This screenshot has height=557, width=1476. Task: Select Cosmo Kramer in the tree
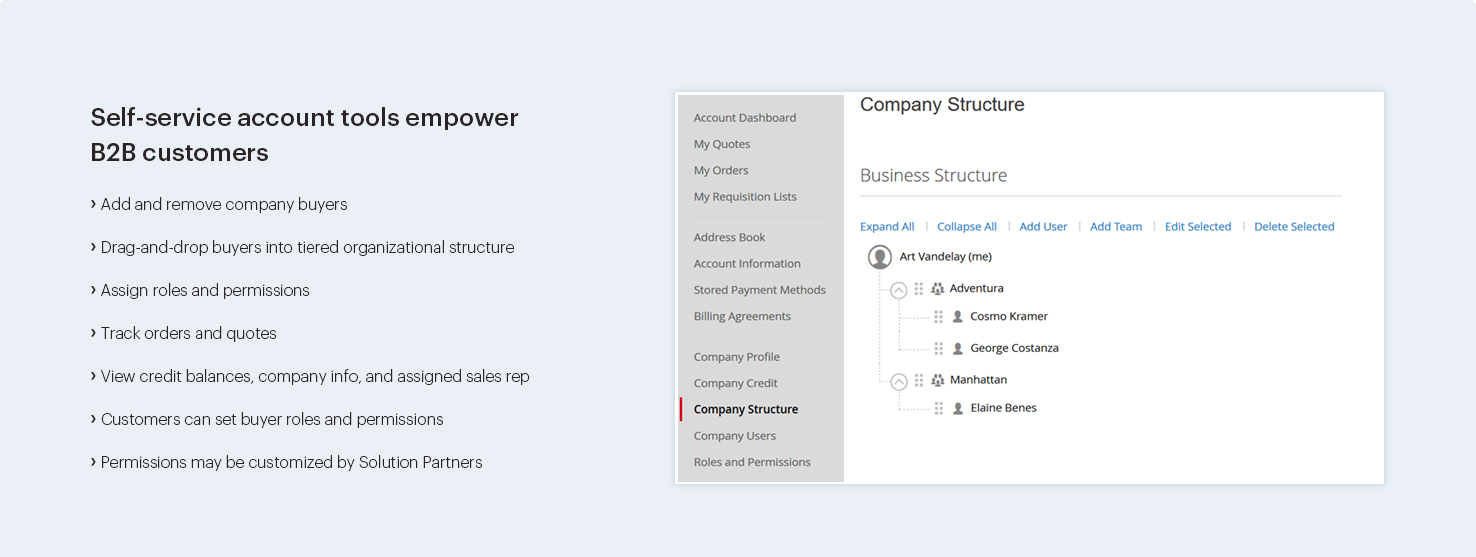1009,316
